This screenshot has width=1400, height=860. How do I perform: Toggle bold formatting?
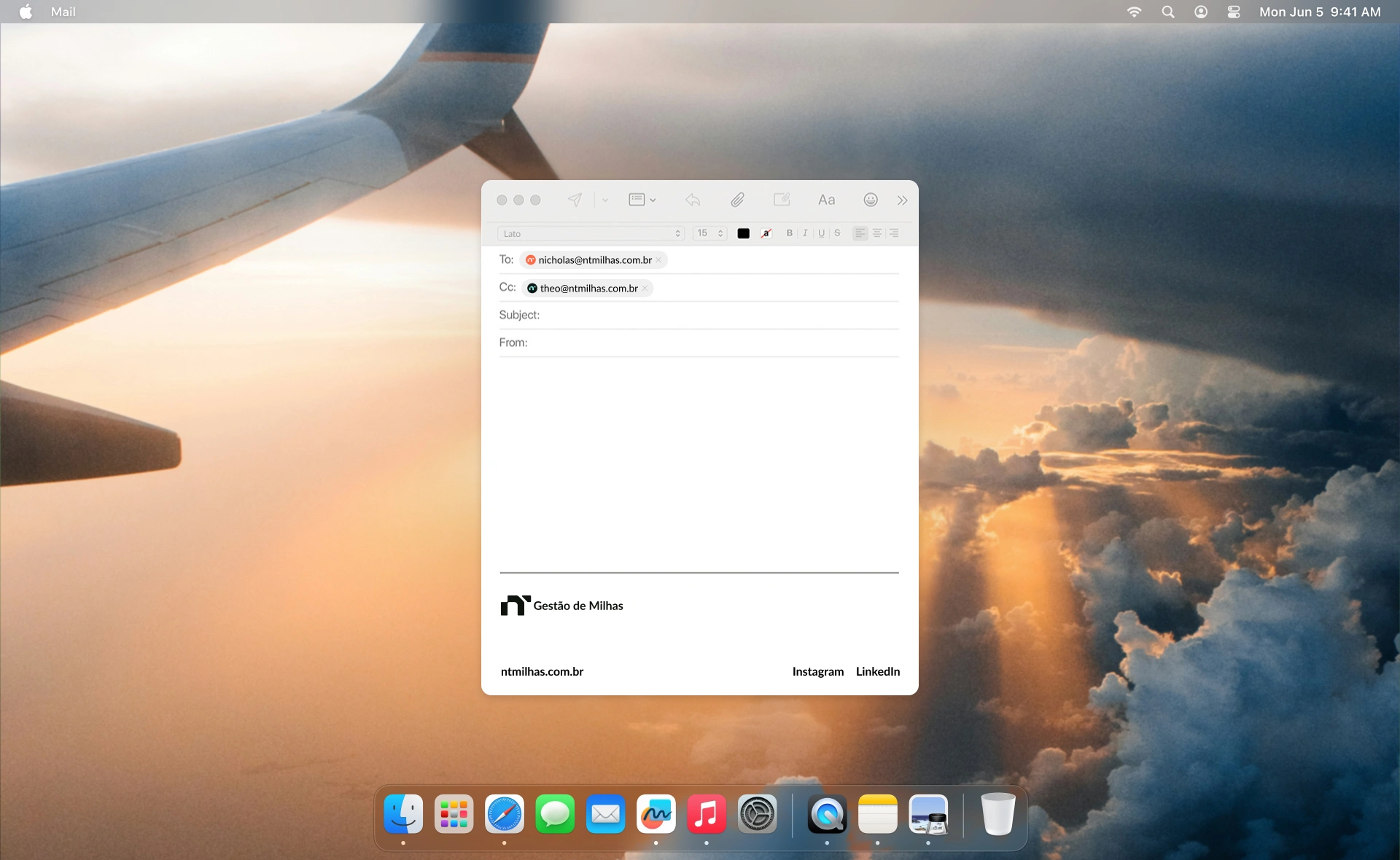(789, 233)
